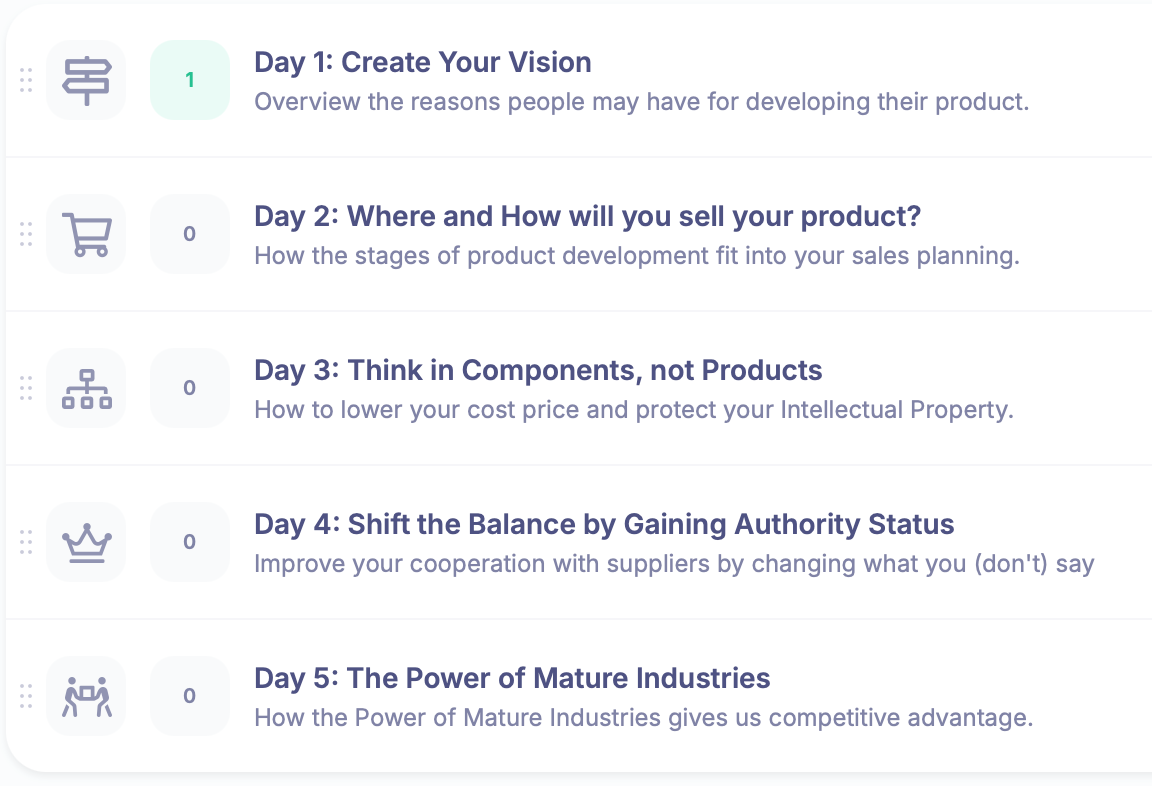Open Day 5: The Power of Mature Industries
This screenshot has width=1152, height=786.
tap(512, 678)
